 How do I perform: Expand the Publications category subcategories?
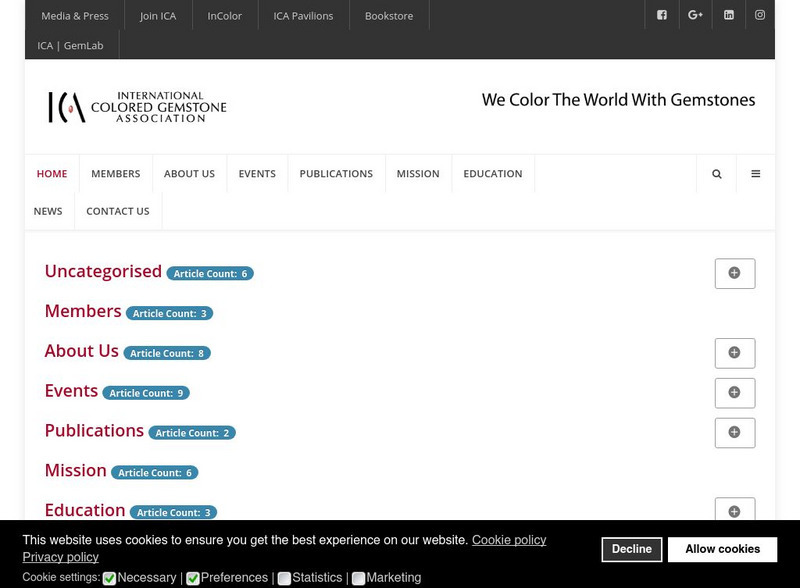(735, 432)
